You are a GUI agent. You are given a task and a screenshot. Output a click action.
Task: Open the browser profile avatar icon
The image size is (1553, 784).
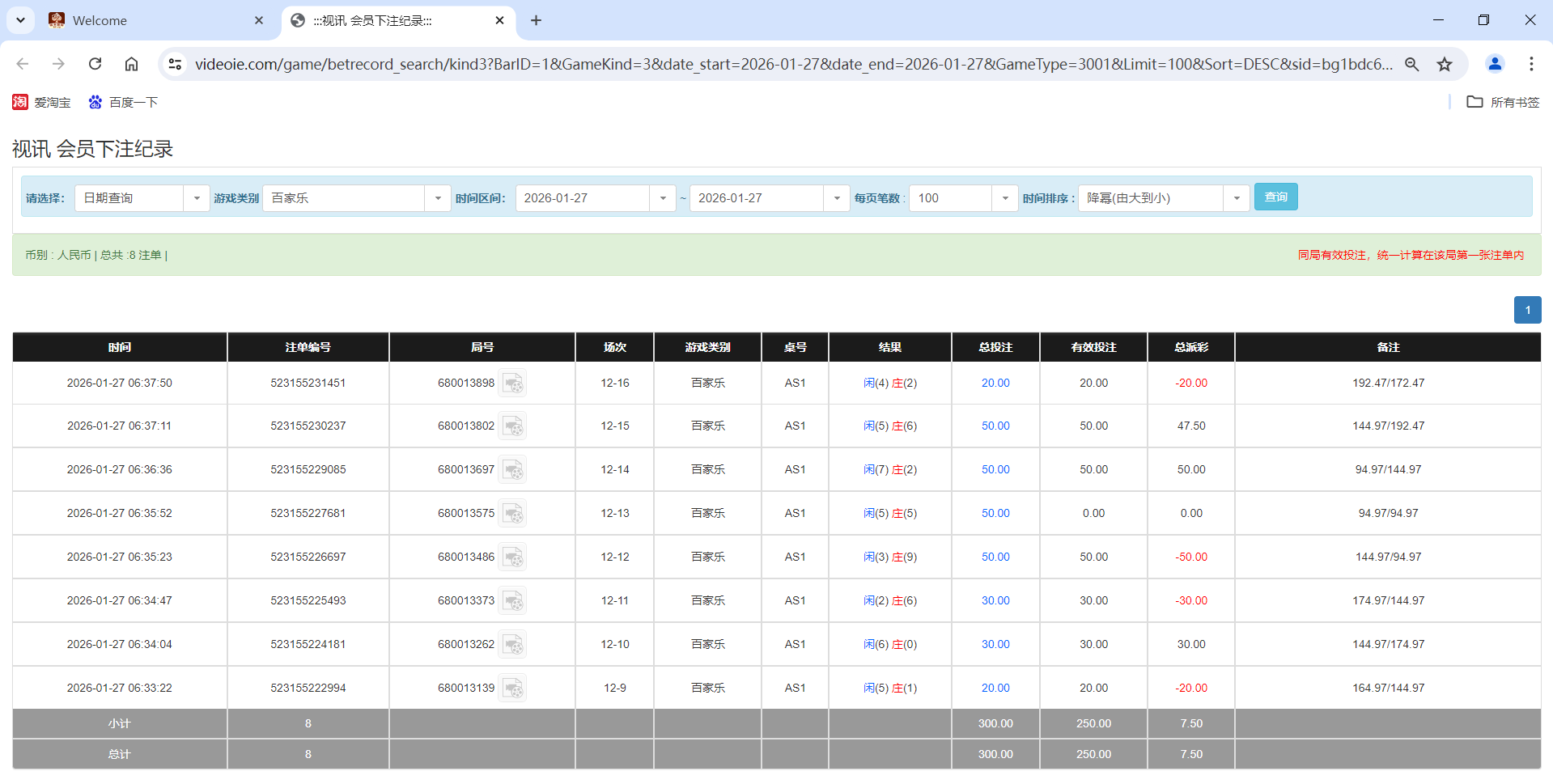(1495, 64)
